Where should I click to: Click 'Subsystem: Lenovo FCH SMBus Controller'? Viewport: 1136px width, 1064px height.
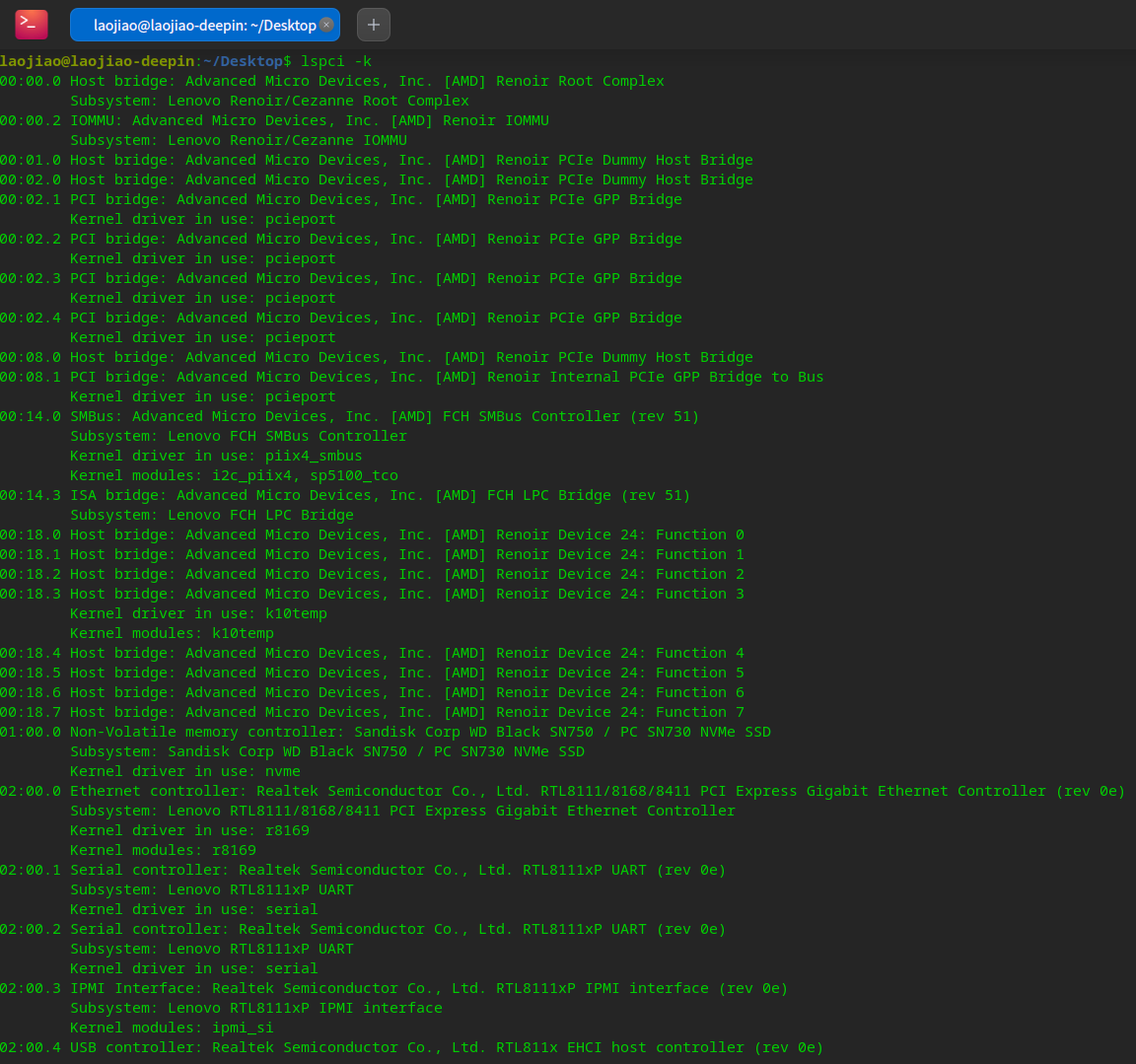point(239,436)
